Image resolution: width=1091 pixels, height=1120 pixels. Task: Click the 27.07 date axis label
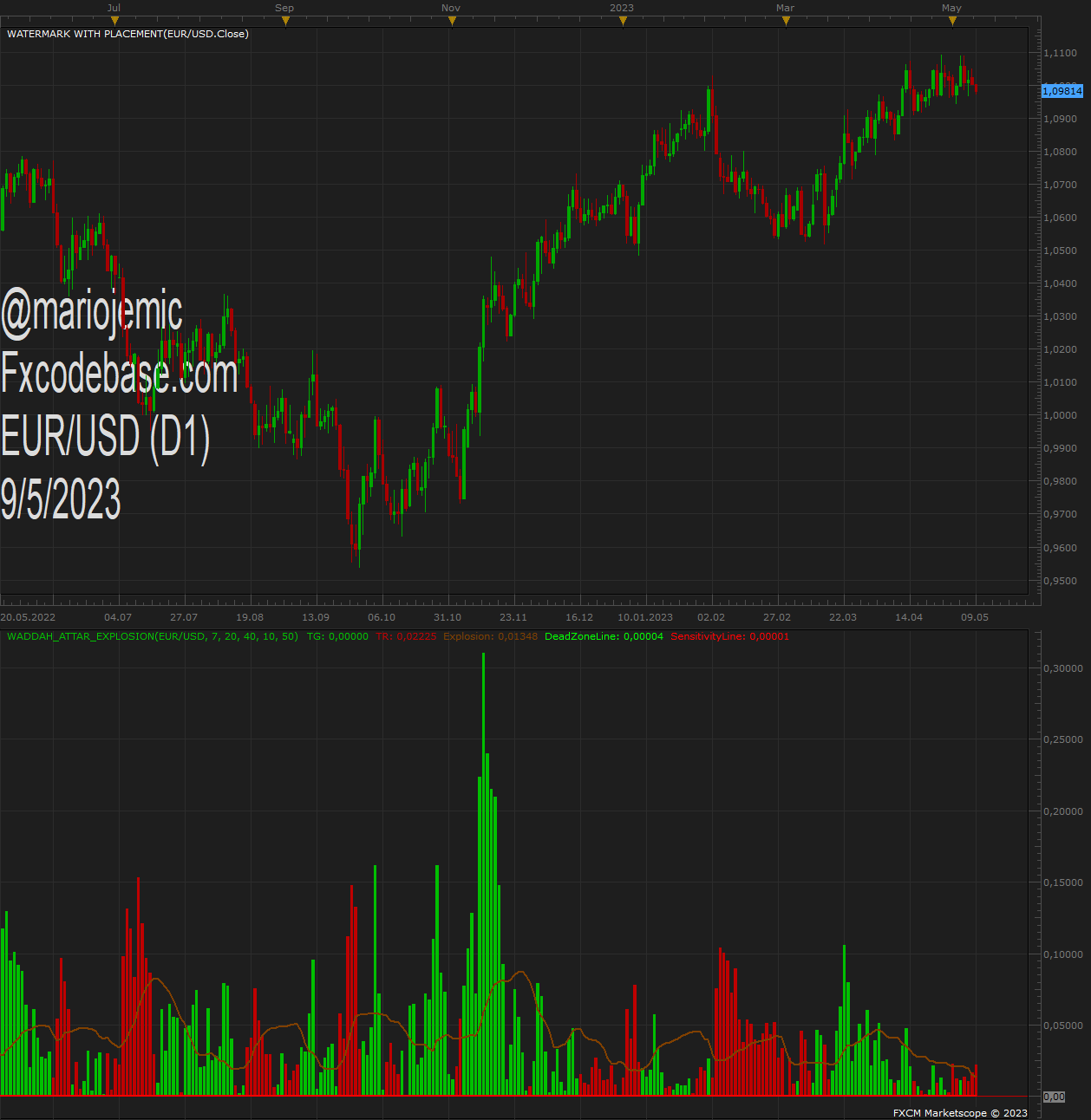(184, 617)
